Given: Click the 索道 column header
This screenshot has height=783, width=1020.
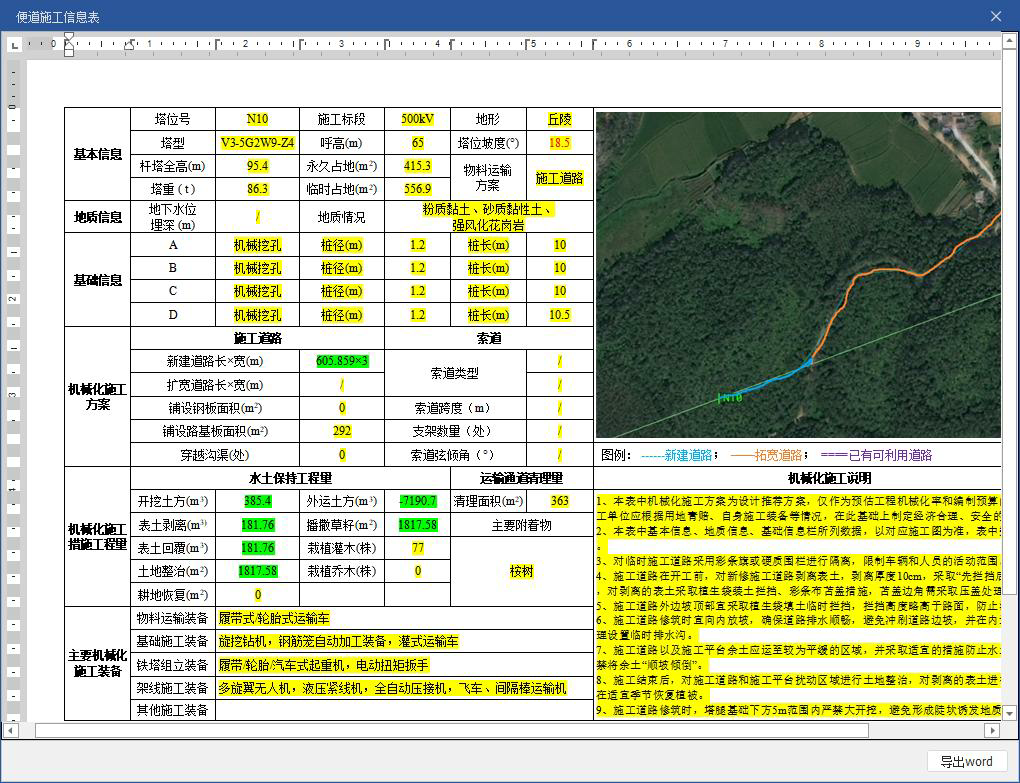Looking at the screenshot, I should (489, 338).
